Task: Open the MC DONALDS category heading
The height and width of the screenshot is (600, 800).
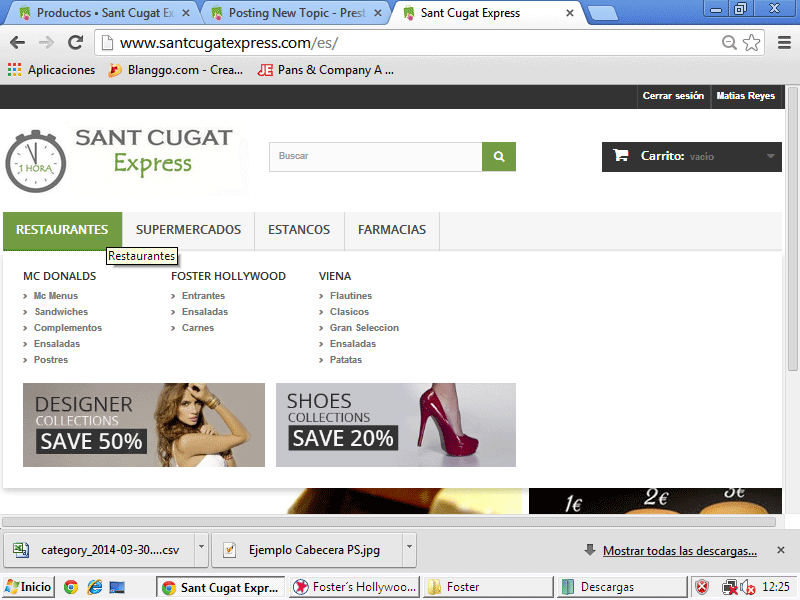Action: [60, 276]
